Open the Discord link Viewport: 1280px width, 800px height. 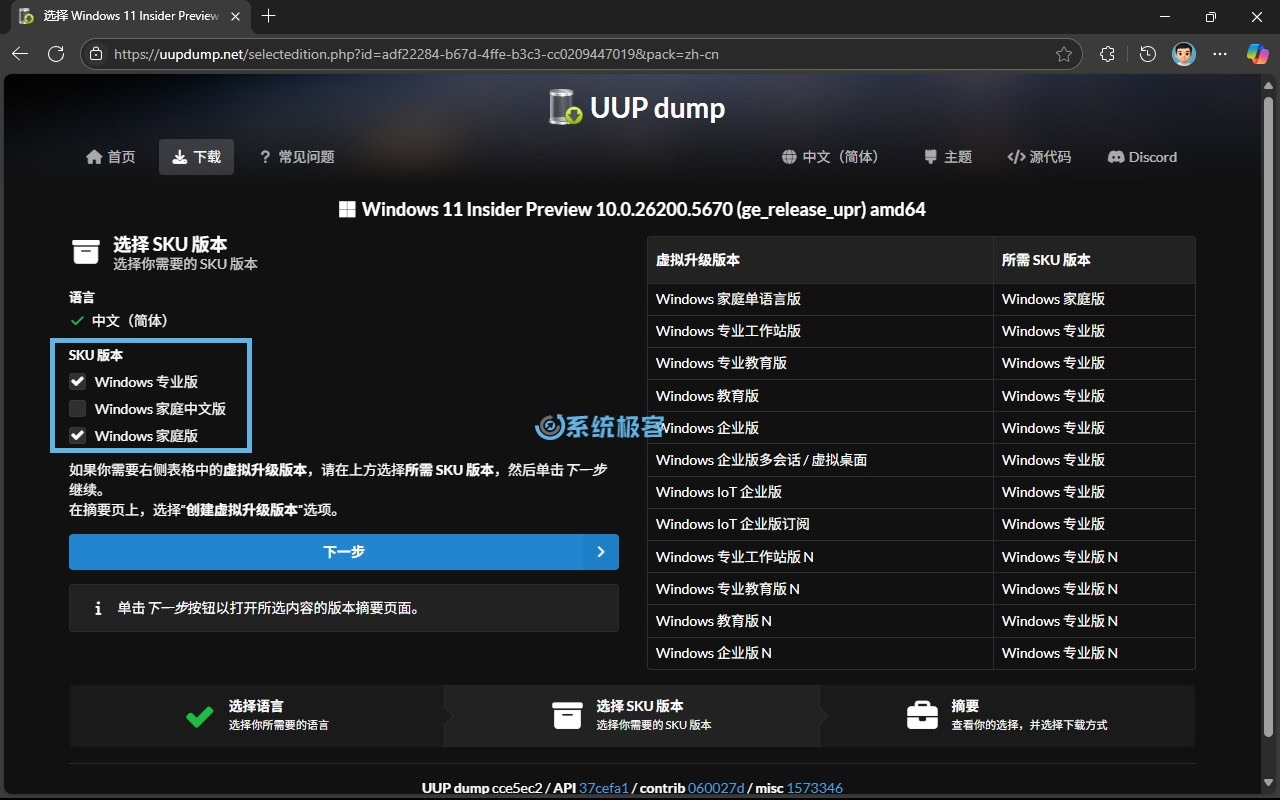(x=1142, y=157)
